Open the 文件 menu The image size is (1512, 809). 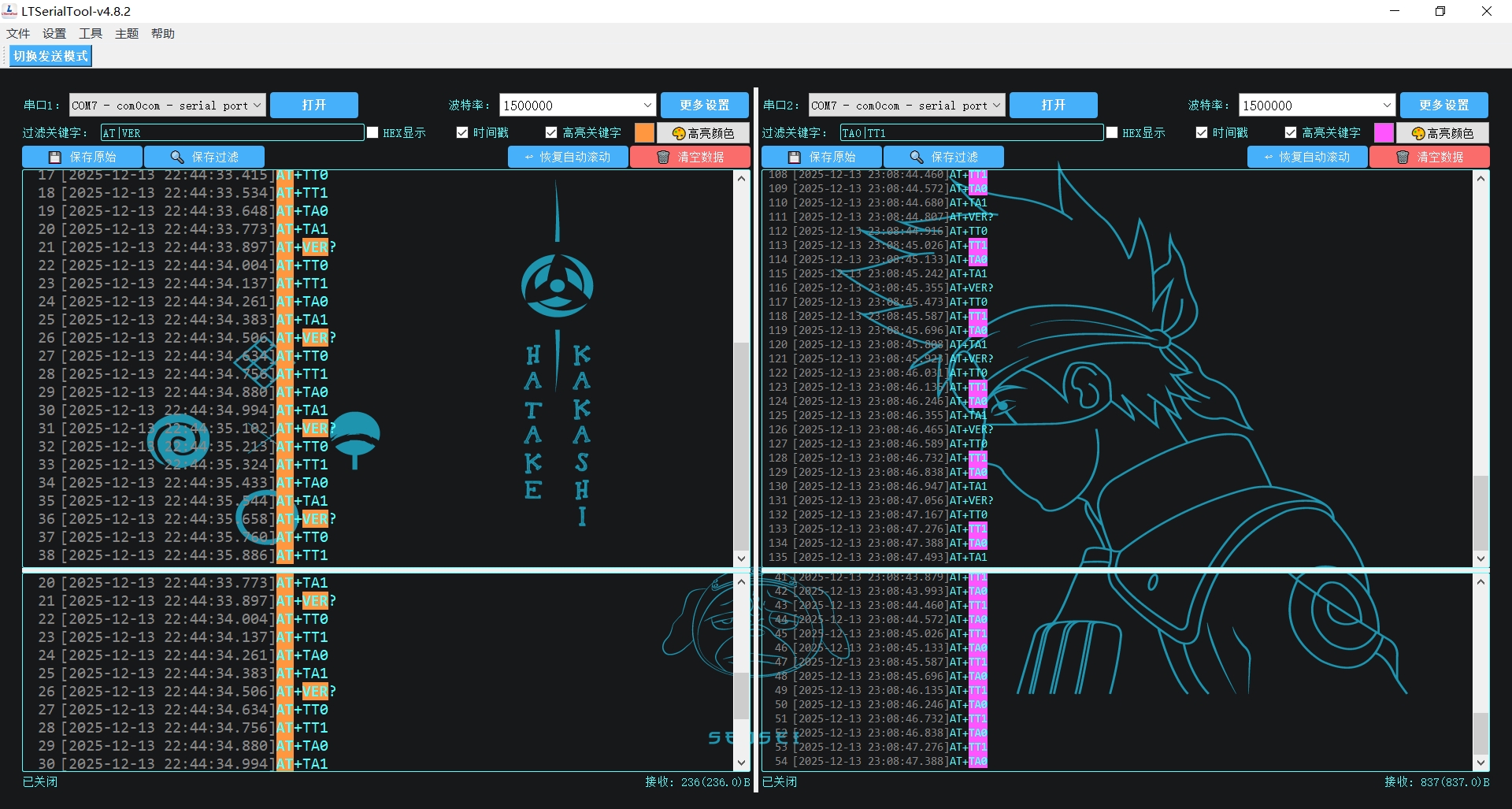pyautogui.click(x=18, y=33)
